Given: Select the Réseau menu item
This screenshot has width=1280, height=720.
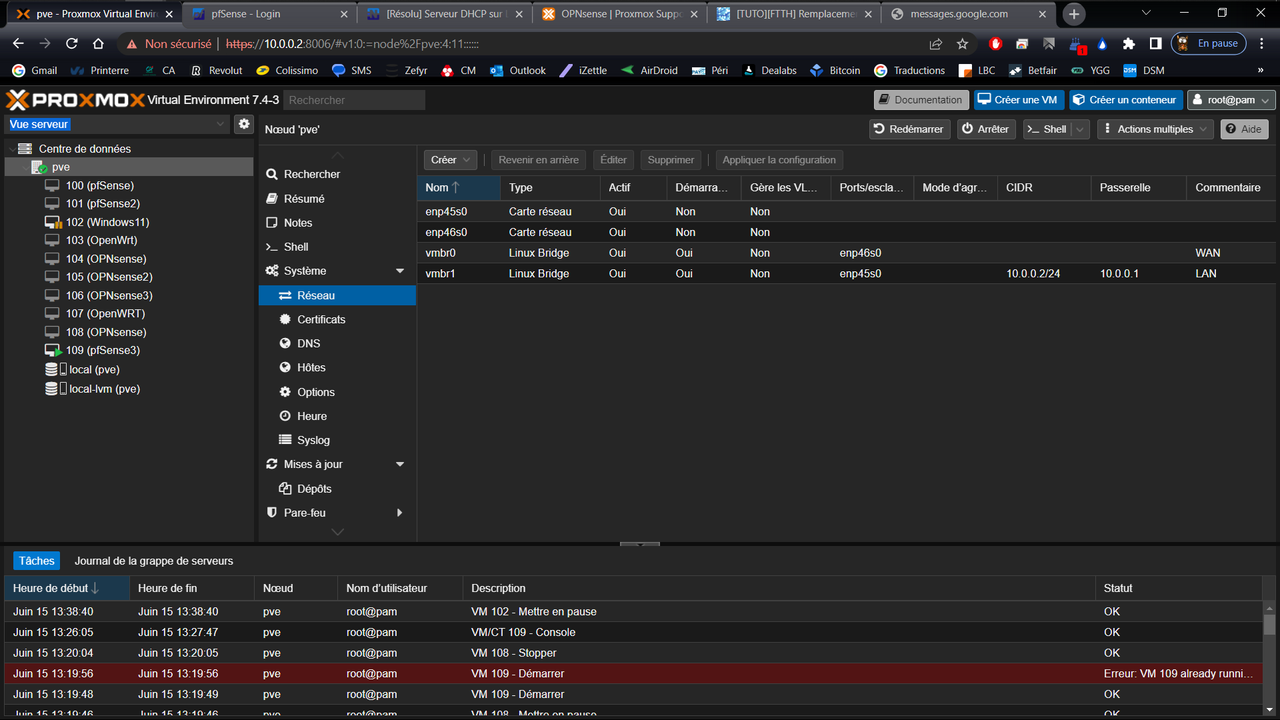Looking at the screenshot, I should [337, 295].
